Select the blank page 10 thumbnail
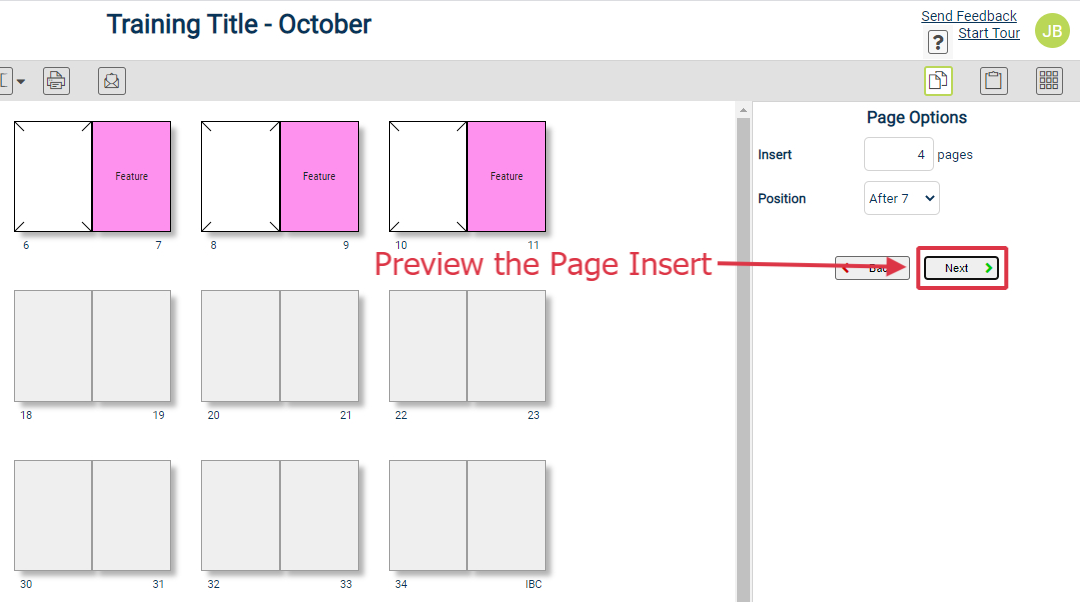The width and height of the screenshot is (1080, 602). coord(428,176)
